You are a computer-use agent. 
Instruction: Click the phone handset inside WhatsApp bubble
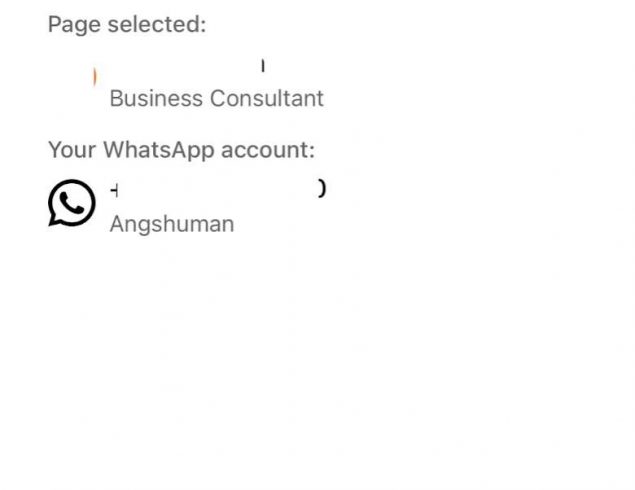pos(71,202)
